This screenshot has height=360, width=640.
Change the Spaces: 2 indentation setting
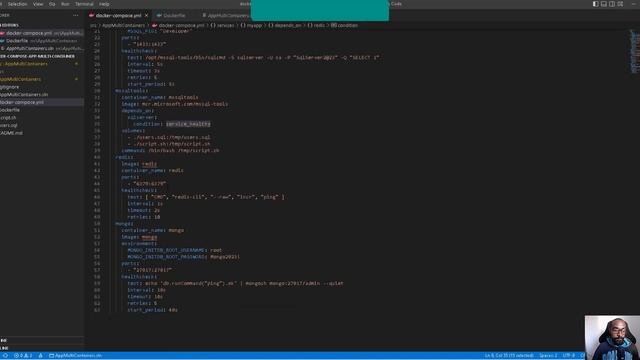tap(548, 356)
